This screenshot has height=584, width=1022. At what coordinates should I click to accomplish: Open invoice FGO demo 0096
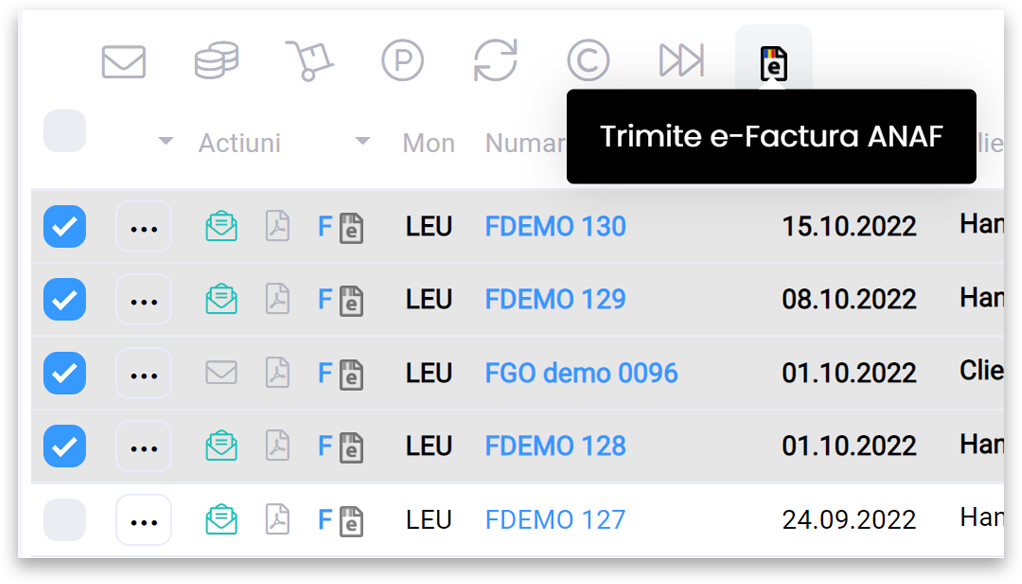tap(581, 373)
